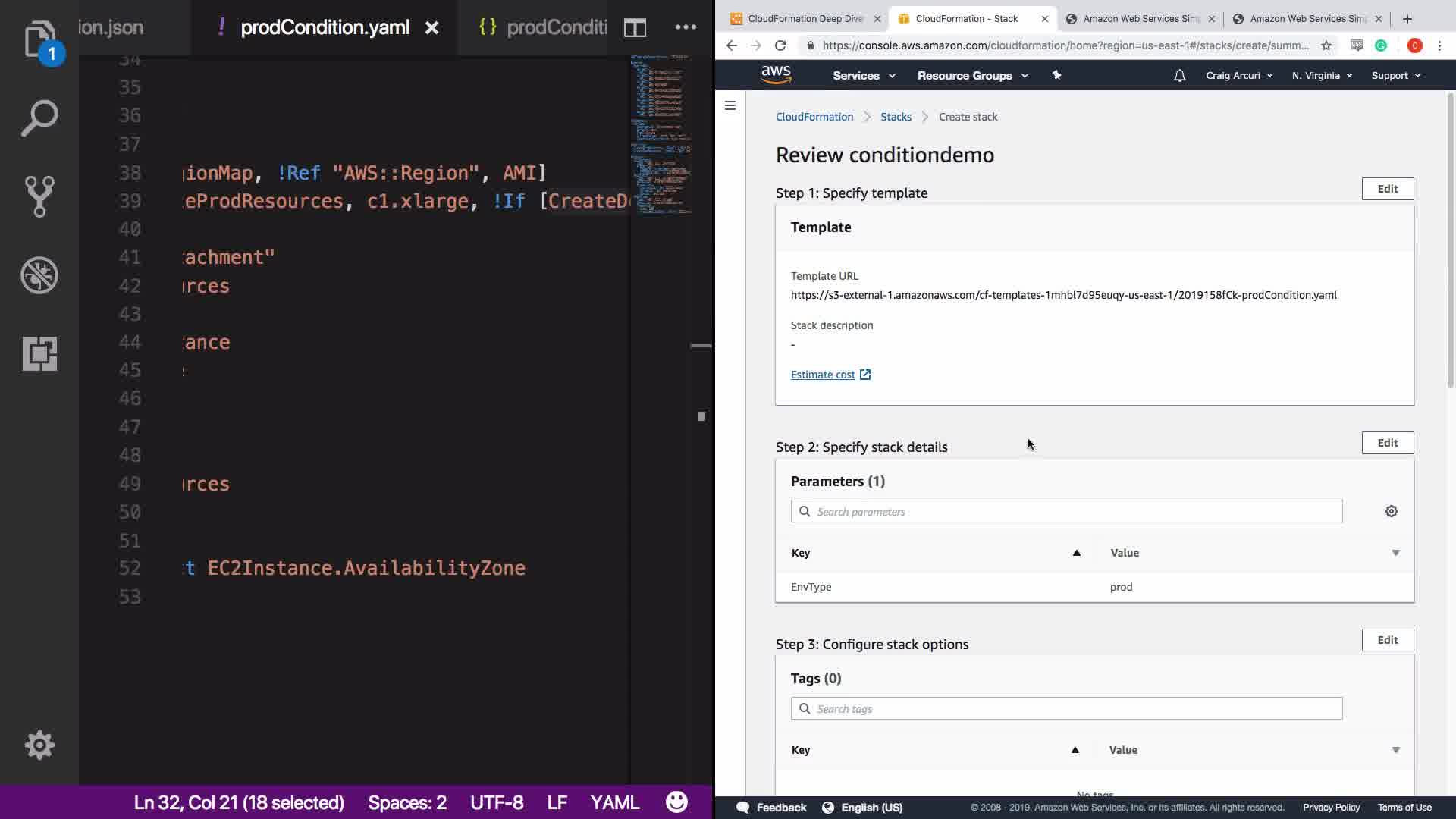
Task: Open the VS Code Explorer icon
Action: click(39, 38)
